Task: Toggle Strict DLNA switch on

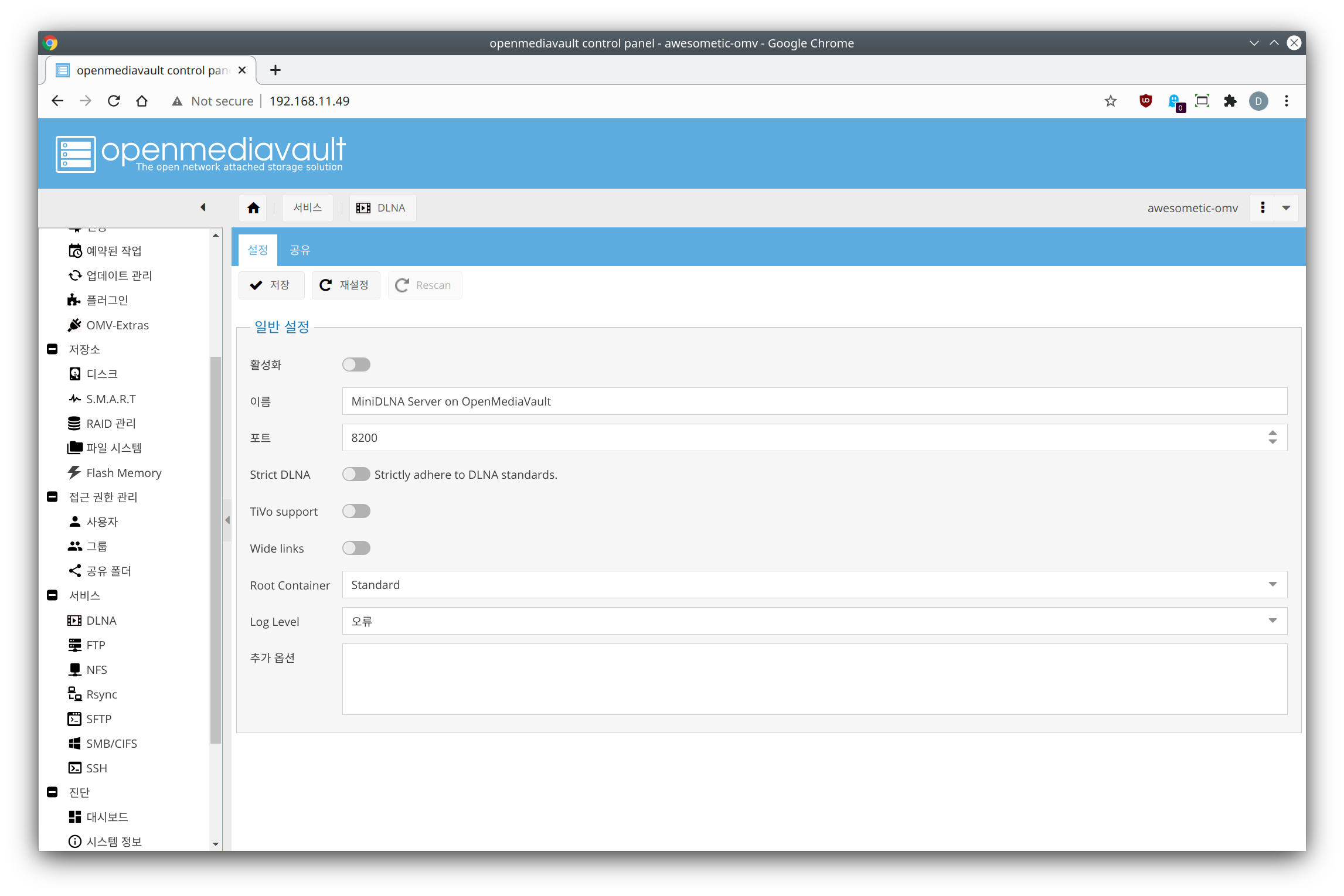Action: (356, 474)
